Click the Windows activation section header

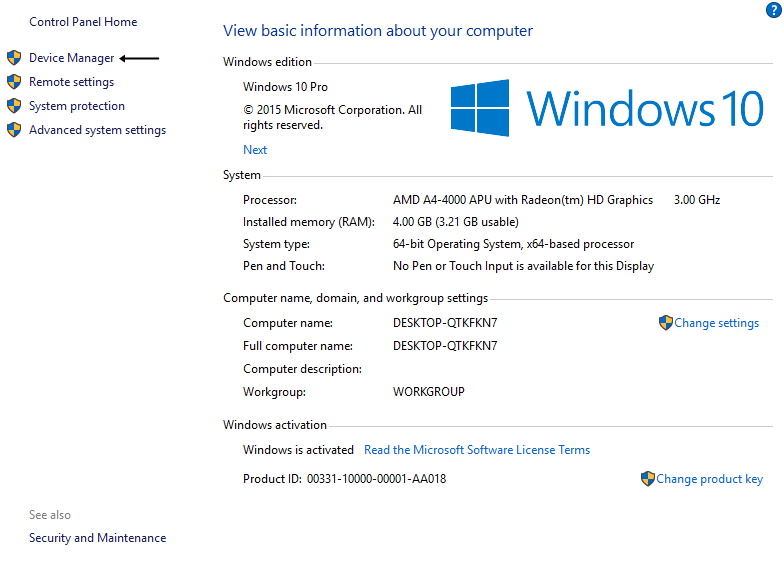[x=275, y=425]
